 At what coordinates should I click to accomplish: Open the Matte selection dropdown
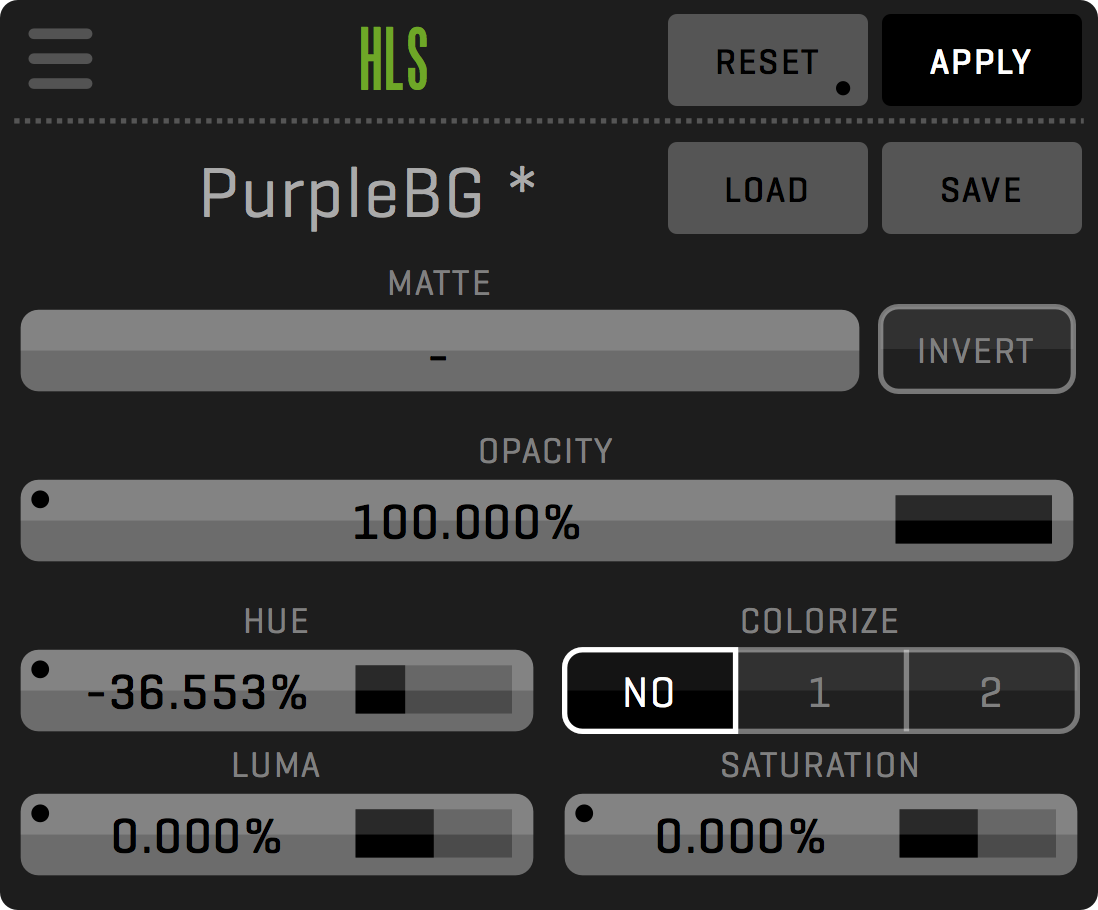pyautogui.click(x=439, y=350)
